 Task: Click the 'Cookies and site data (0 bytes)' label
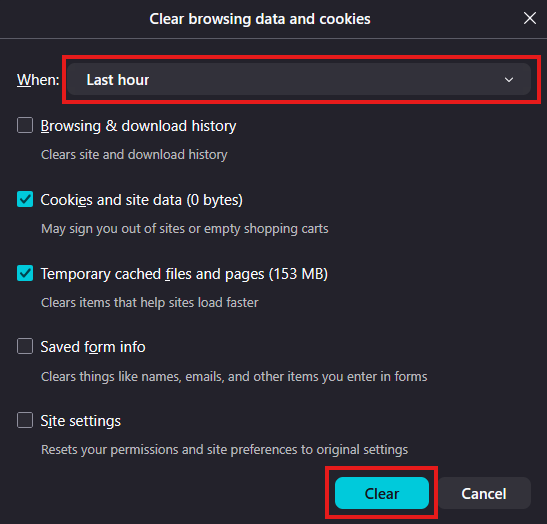pyautogui.click(x=142, y=200)
